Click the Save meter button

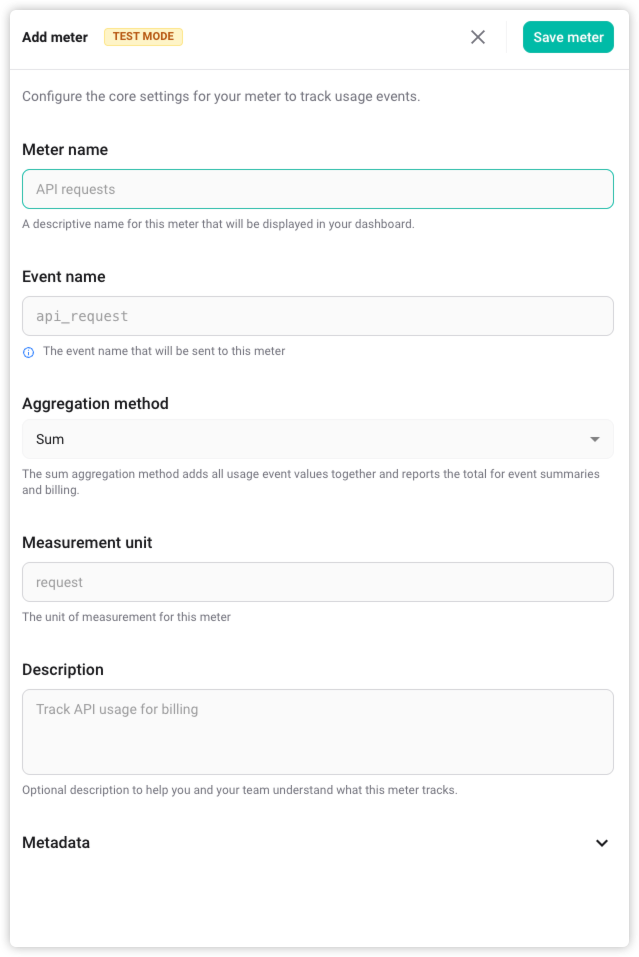(568, 37)
